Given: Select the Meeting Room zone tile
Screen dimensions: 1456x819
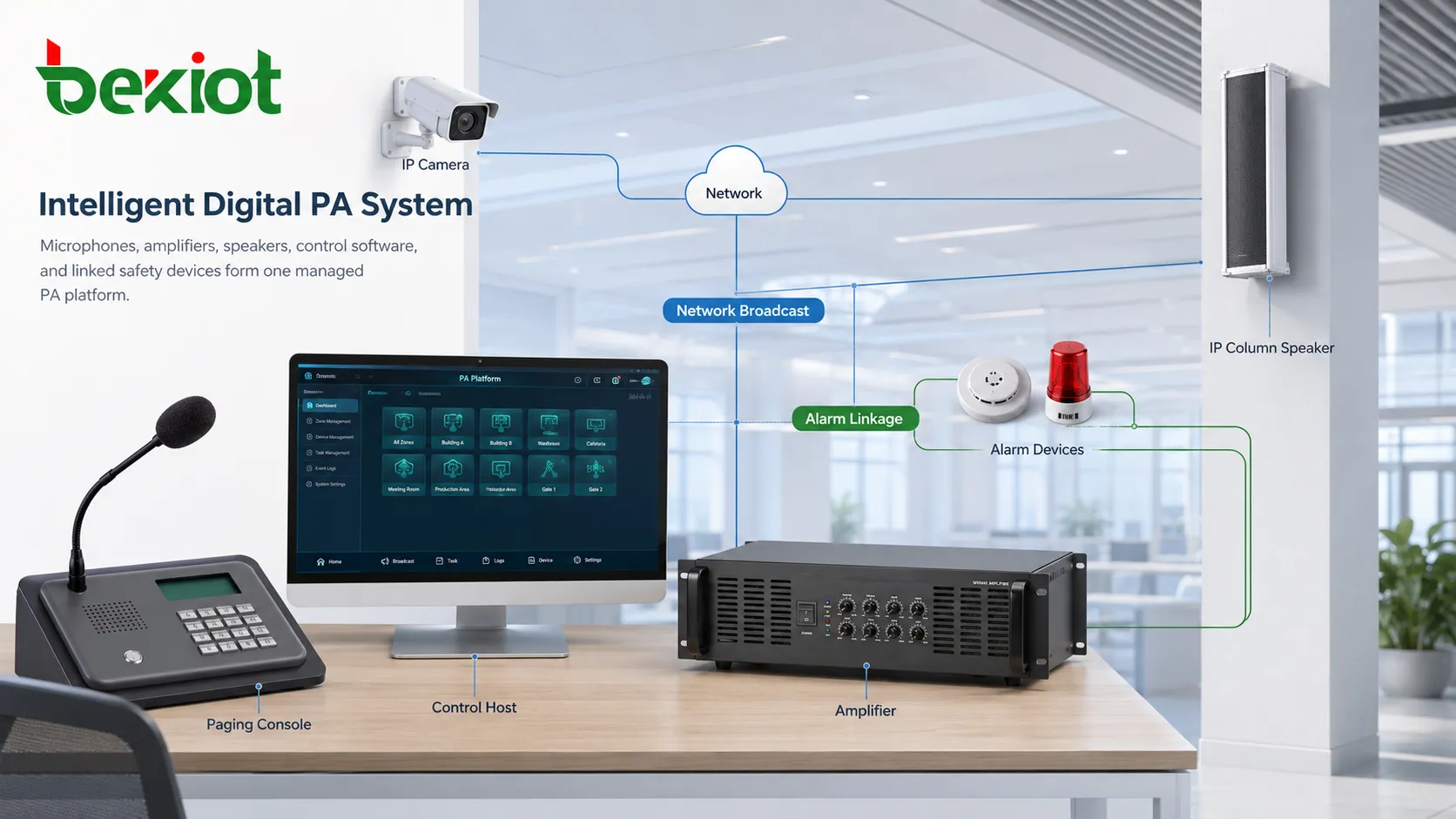Looking at the screenshot, I should pos(403,475).
